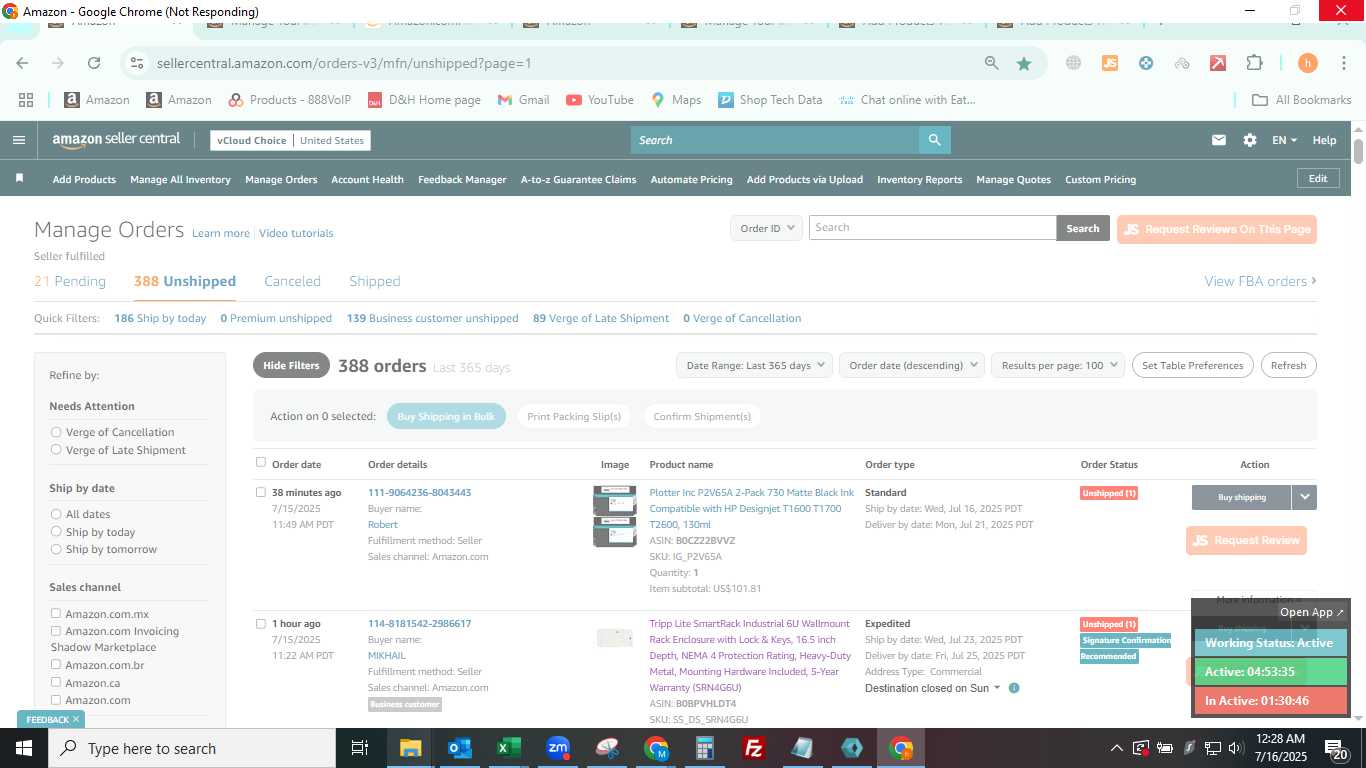Tick the select-all orders checkbox in the header
This screenshot has height=768, width=1366.
(x=261, y=462)
